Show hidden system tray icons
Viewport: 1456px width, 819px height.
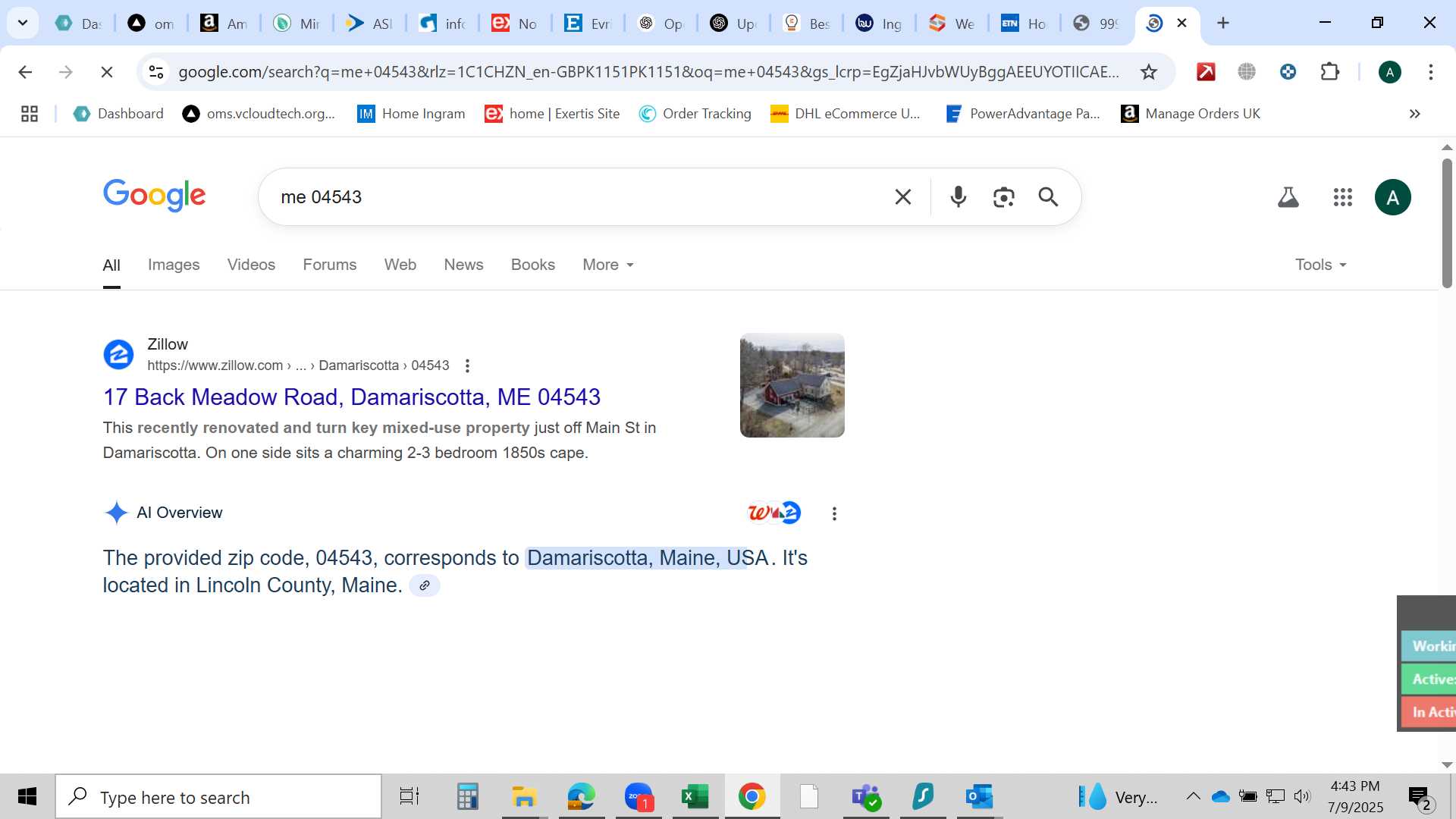[1193, 796]
